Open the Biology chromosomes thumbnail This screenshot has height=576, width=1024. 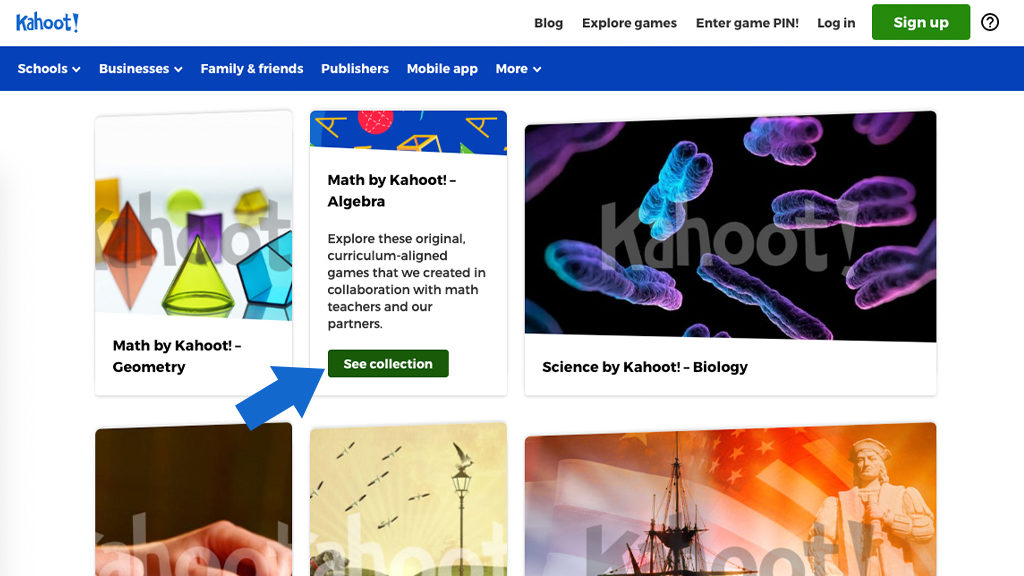click(x=730, y=226)
